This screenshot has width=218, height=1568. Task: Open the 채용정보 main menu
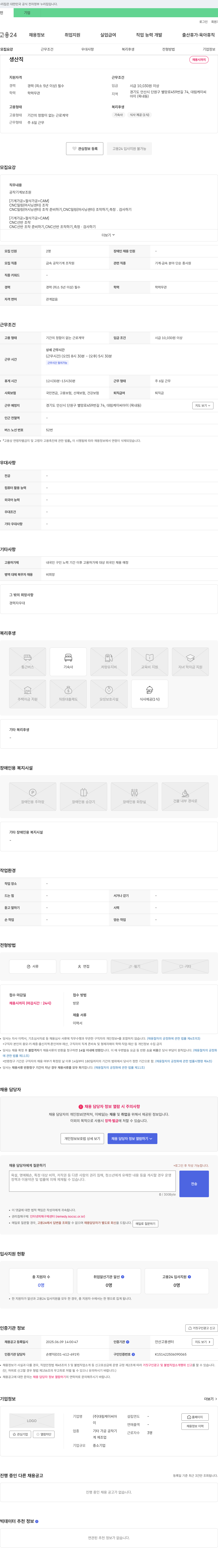[x=37, y=35]
